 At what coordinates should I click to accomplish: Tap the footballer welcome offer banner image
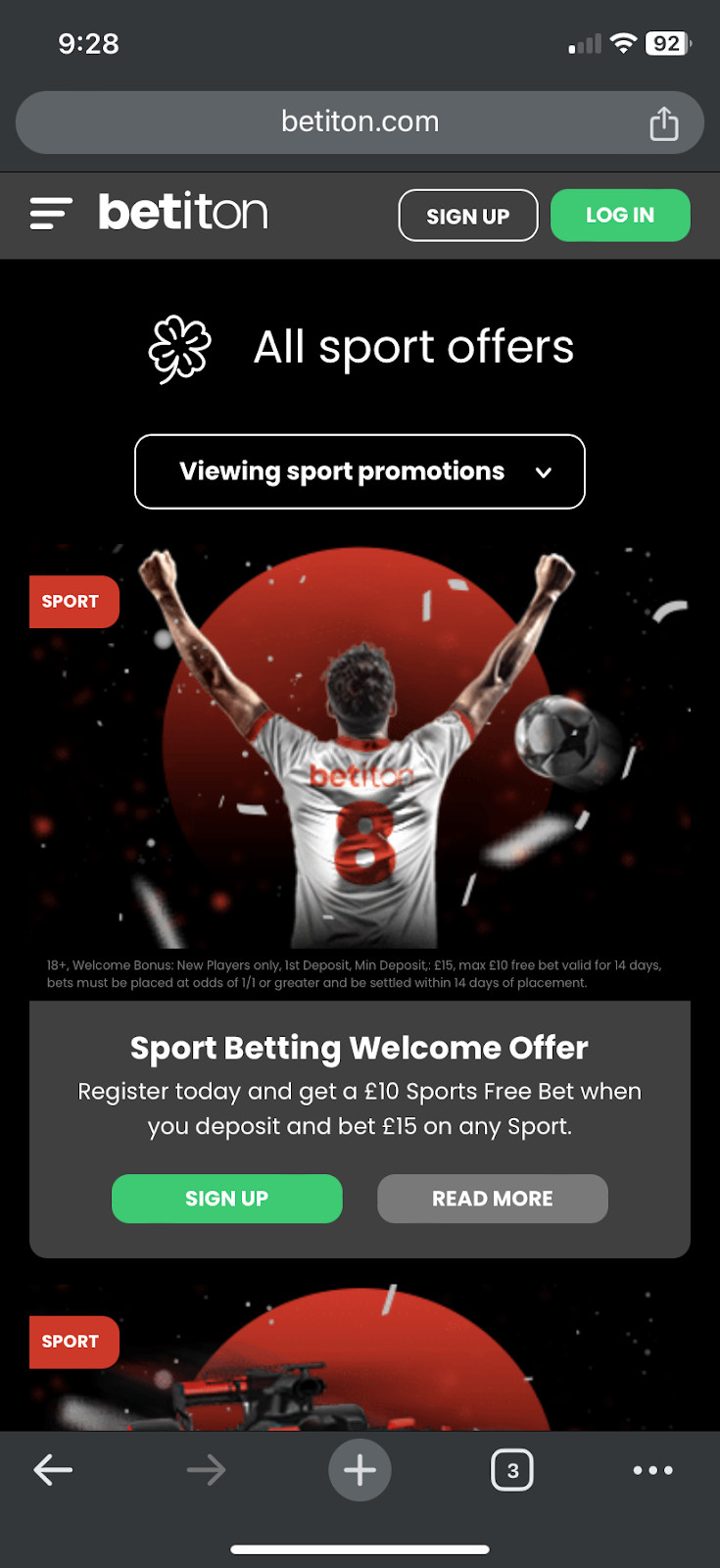[360, 747]
